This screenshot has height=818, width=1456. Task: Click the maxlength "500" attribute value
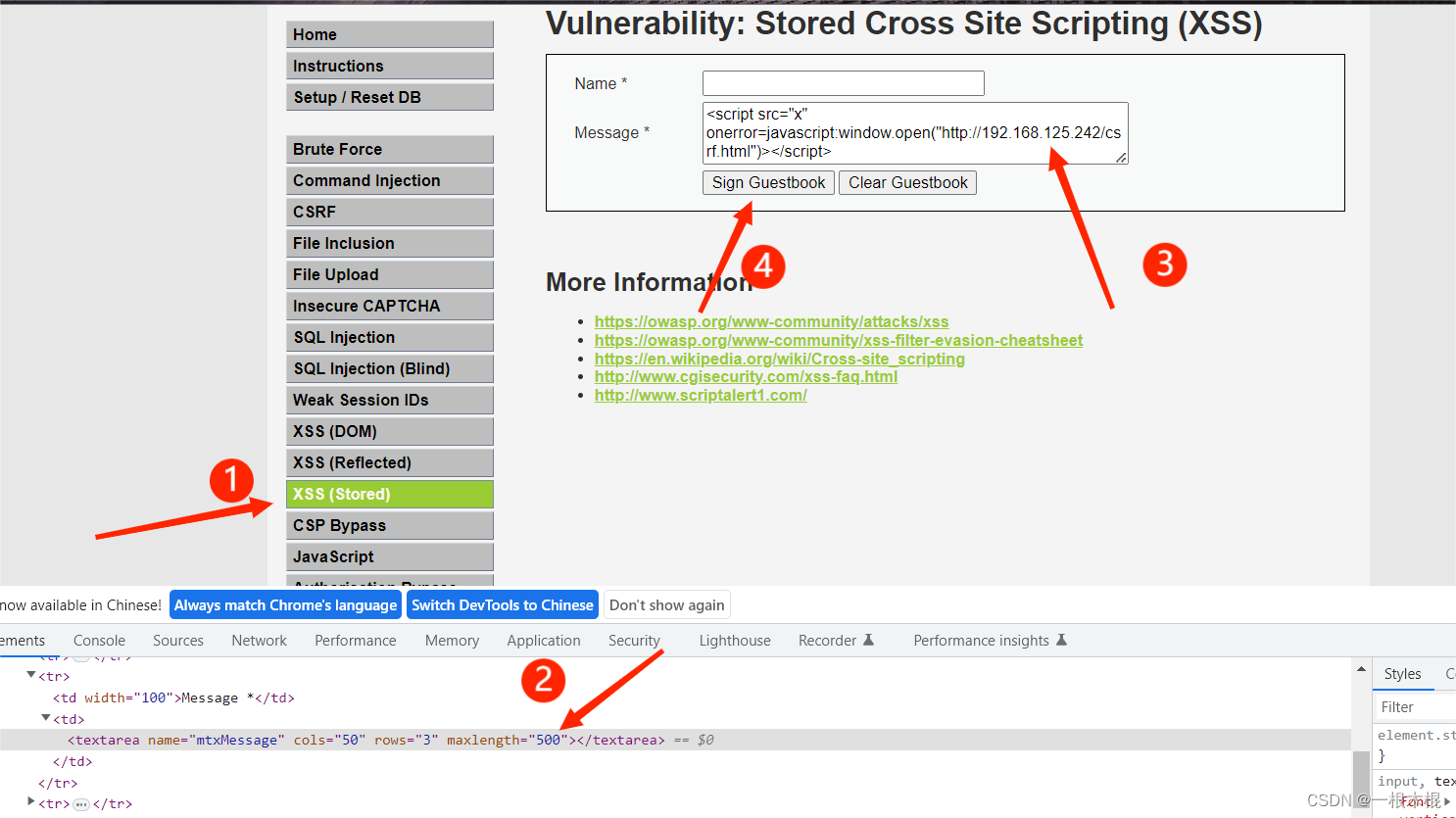548,740
